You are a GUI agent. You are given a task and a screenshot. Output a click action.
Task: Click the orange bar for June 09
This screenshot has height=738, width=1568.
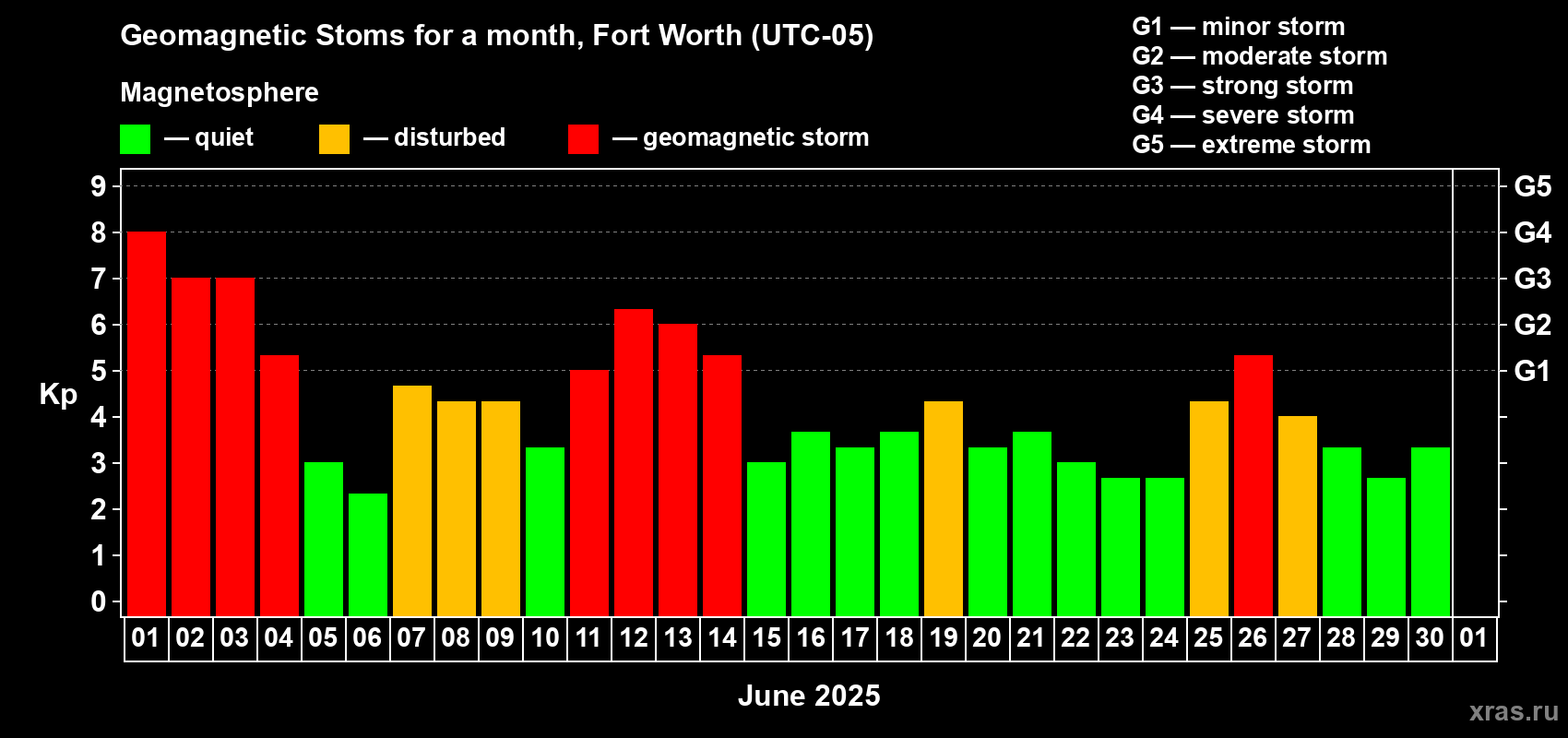[501, 508]
